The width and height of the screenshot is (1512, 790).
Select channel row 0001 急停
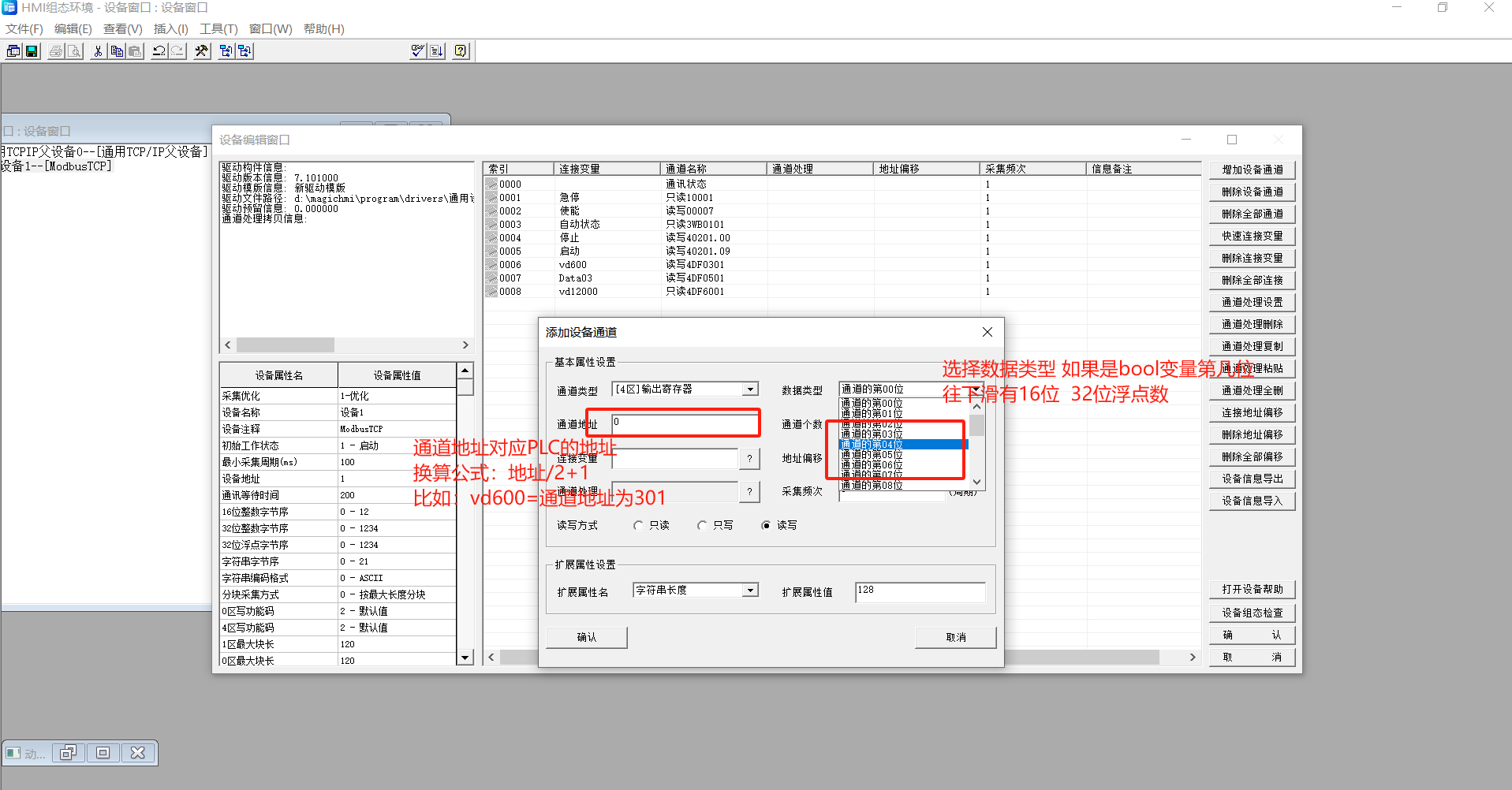842,198
